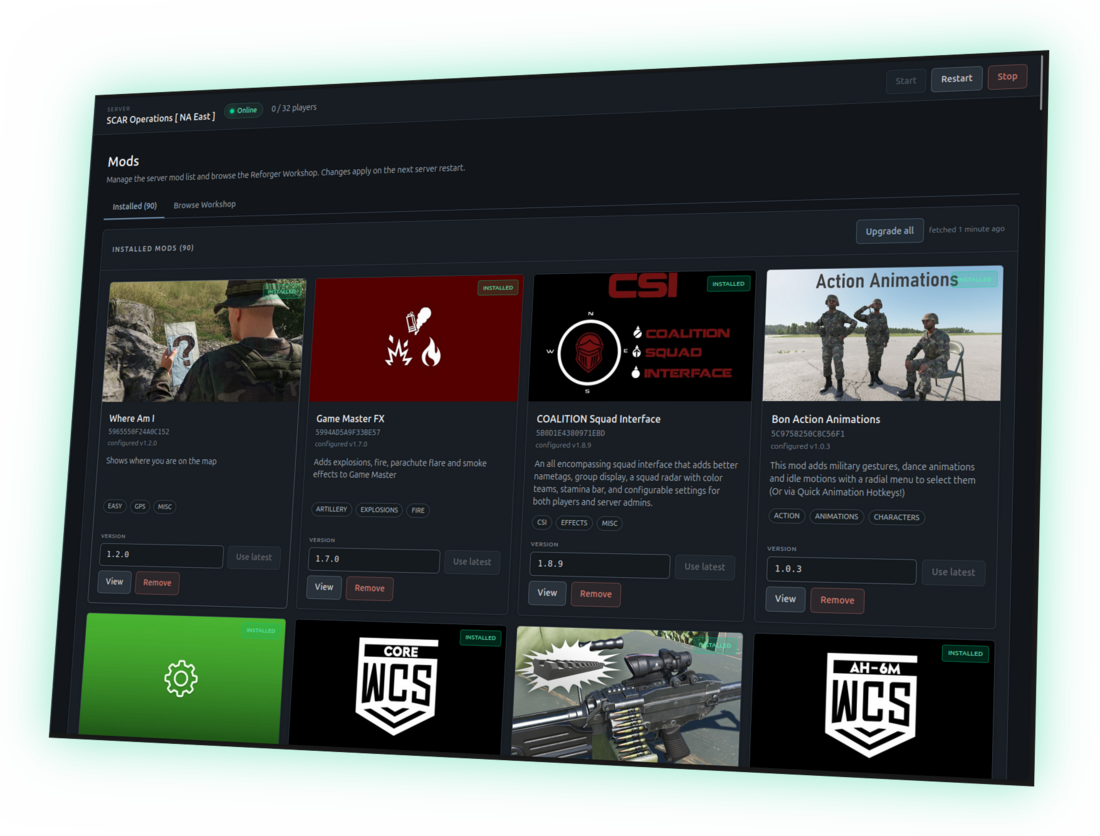Click the EFFECTS tag
The width and height of the screenshot is (1100, 836).
574,523
